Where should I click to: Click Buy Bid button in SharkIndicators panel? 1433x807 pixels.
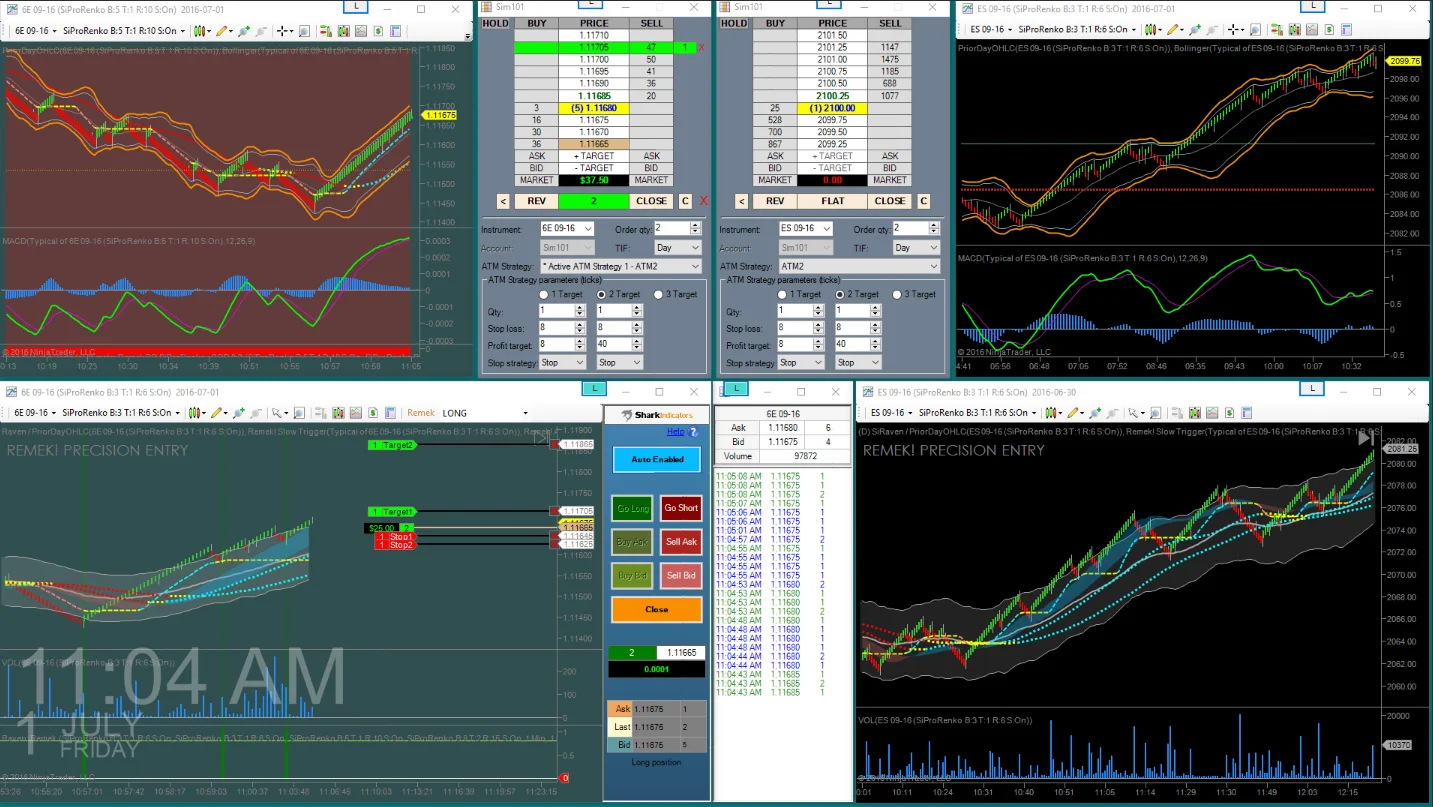(632, 575)
